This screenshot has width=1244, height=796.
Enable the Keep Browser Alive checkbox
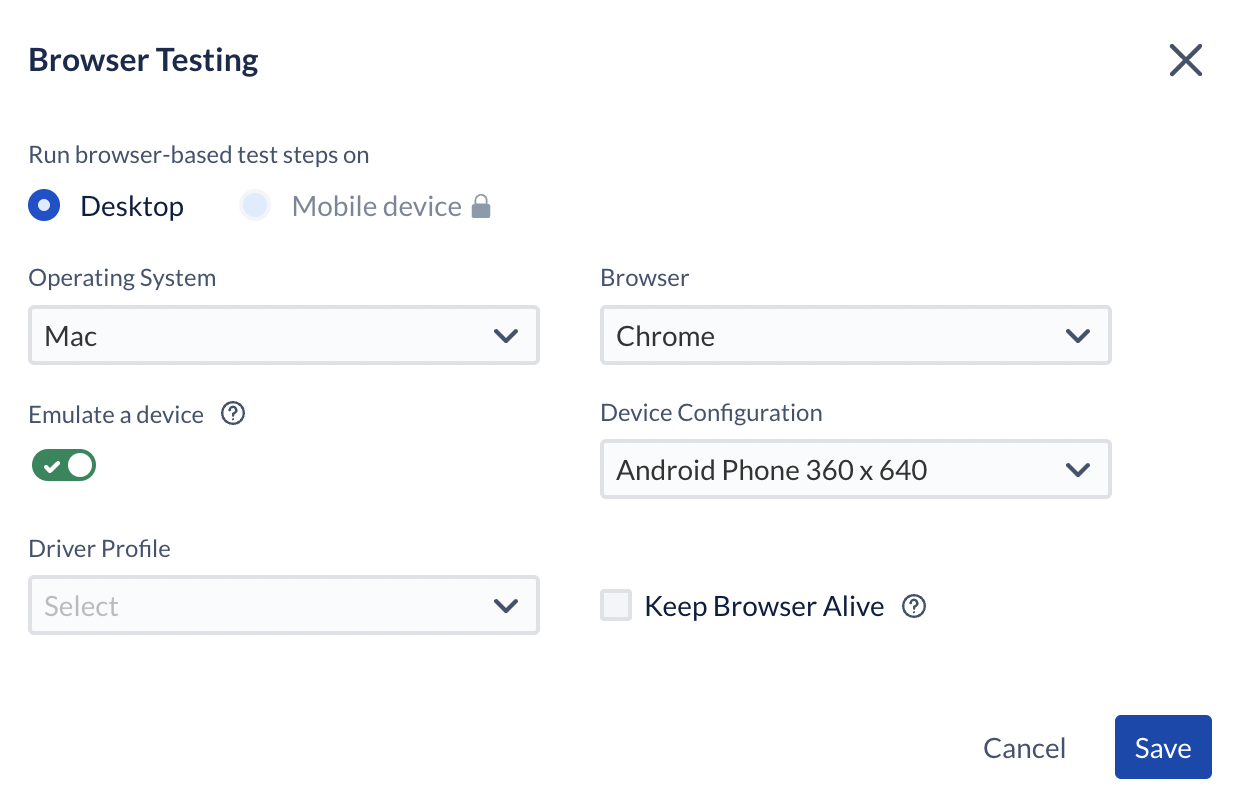tap(616, 605)
